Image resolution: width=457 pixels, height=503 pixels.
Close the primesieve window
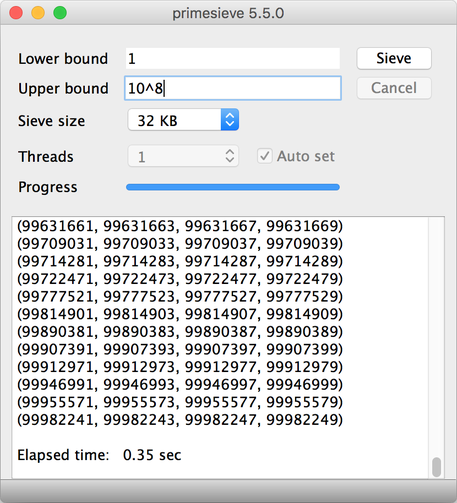click(16, 13)
